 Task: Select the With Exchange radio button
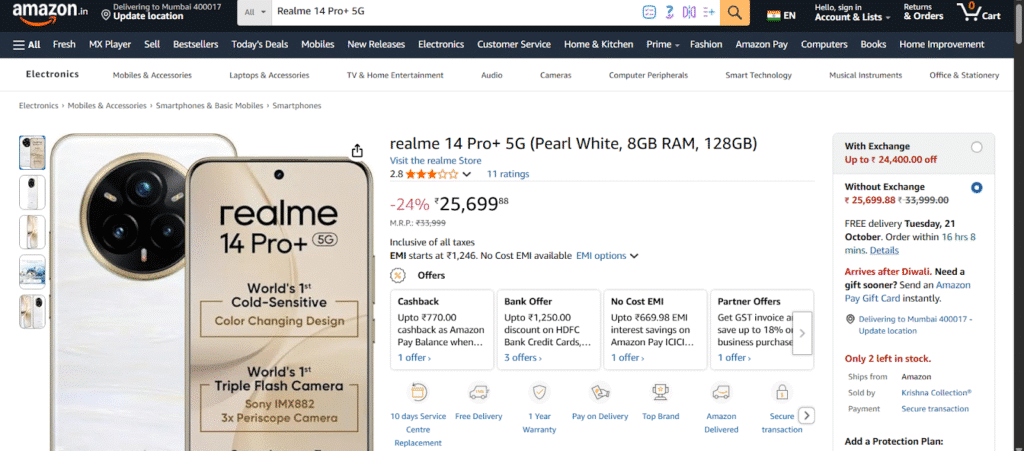(x=976, y=148)
